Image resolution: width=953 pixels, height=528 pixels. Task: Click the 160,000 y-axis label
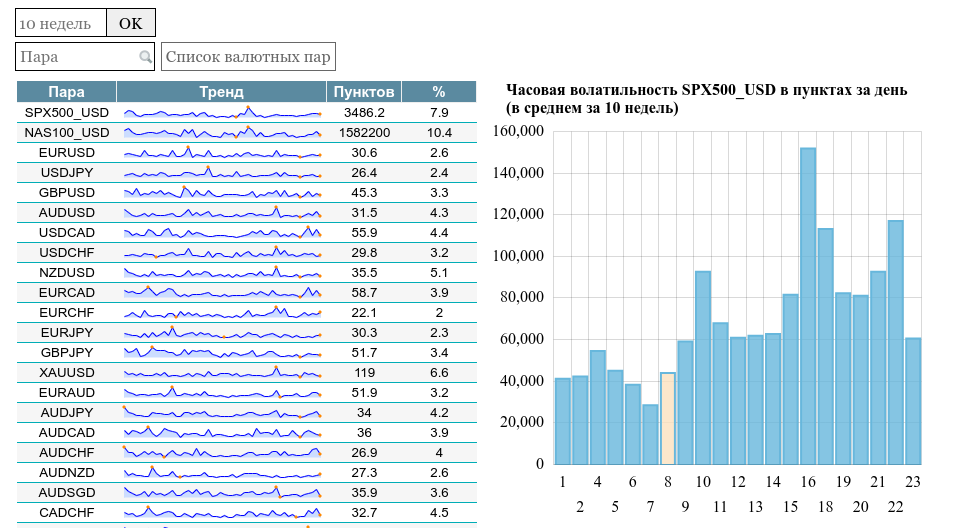pyautogui.click(x=518, y=131)
